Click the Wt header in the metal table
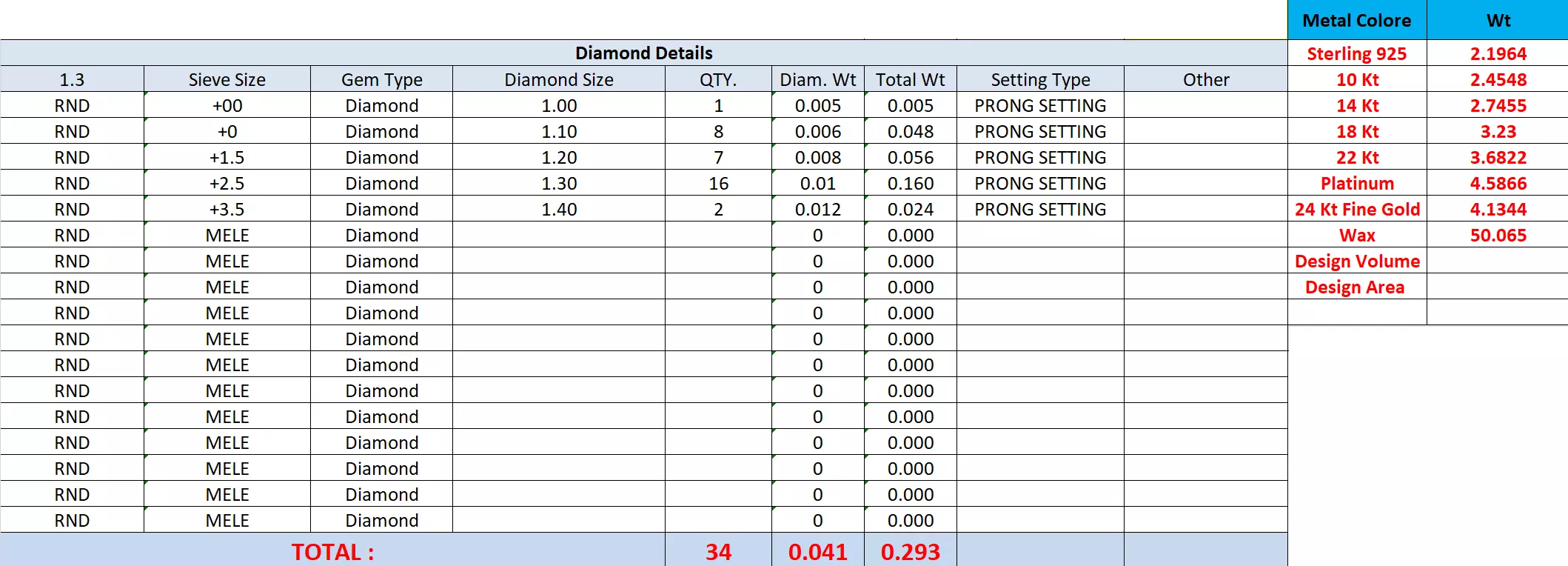Screen dimensions: 1568x566 pos(1498,20)
